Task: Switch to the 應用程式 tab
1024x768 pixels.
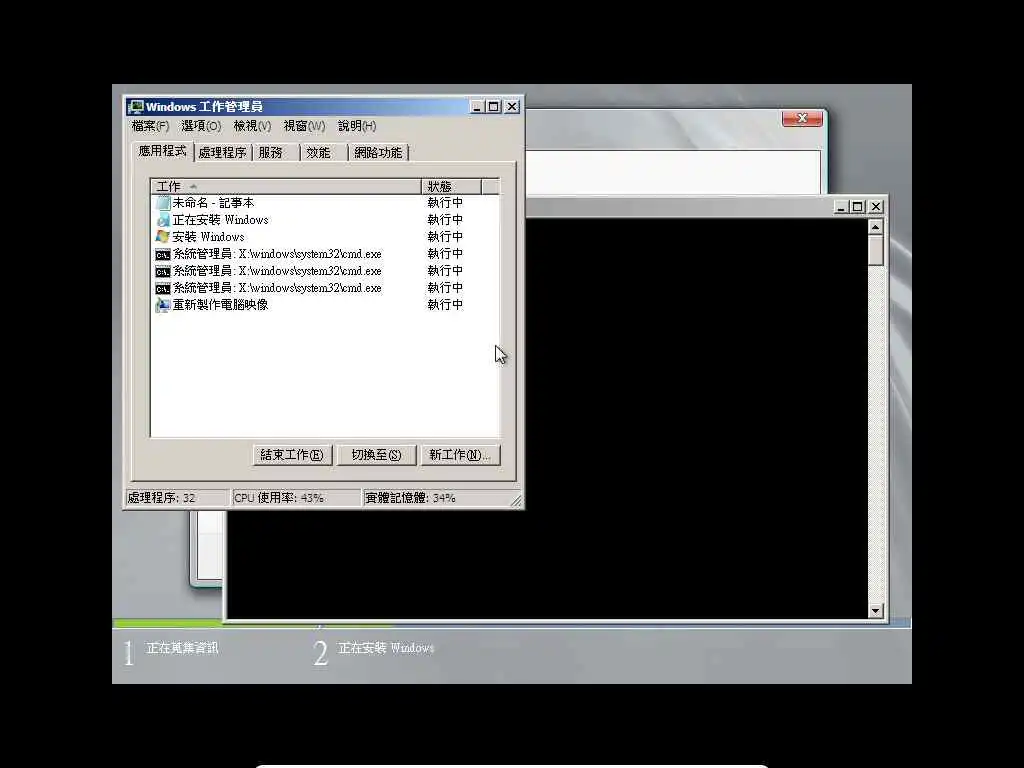Action: coord(162,151)
